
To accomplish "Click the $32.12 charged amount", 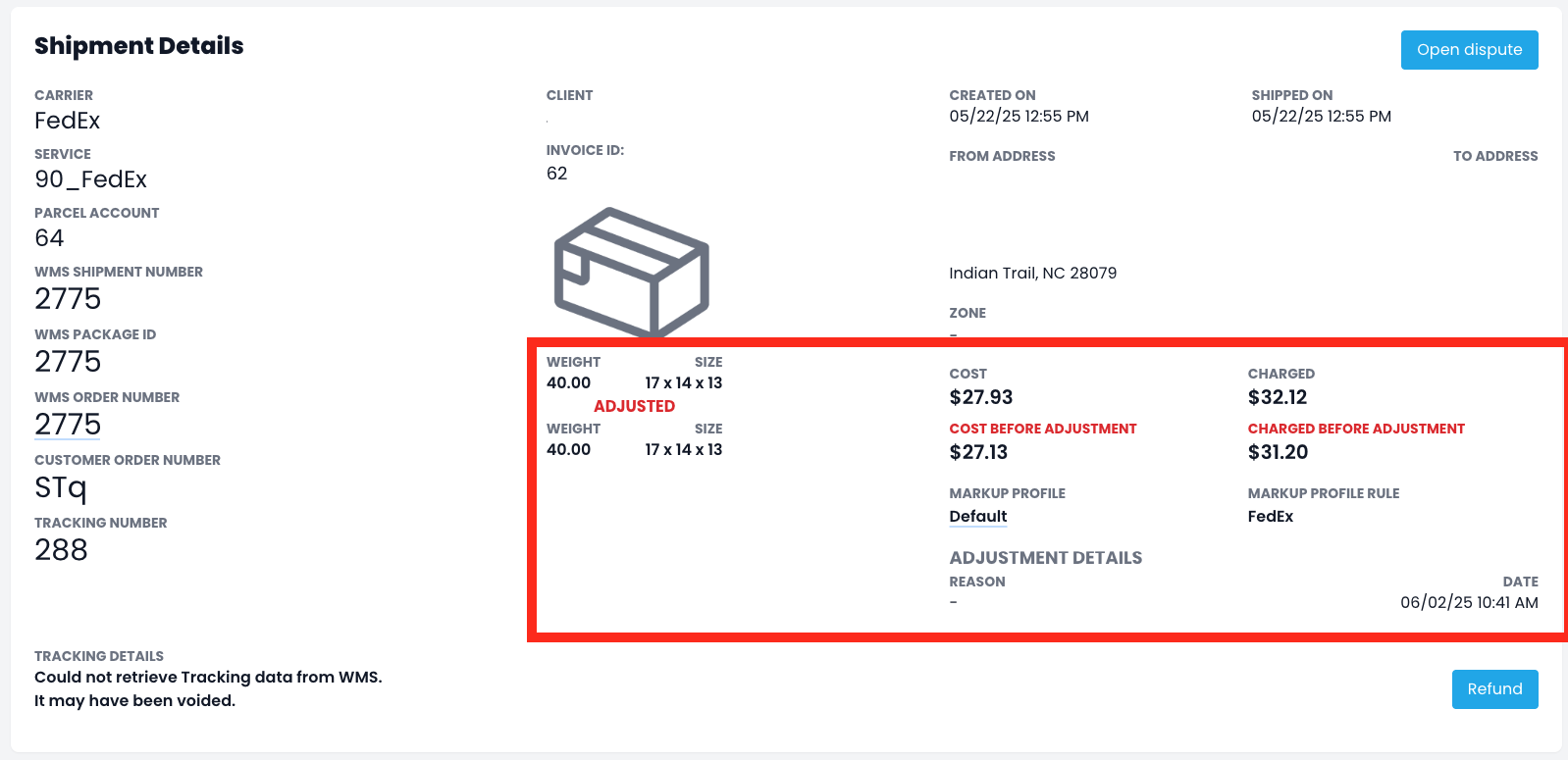I will 1277,397.
